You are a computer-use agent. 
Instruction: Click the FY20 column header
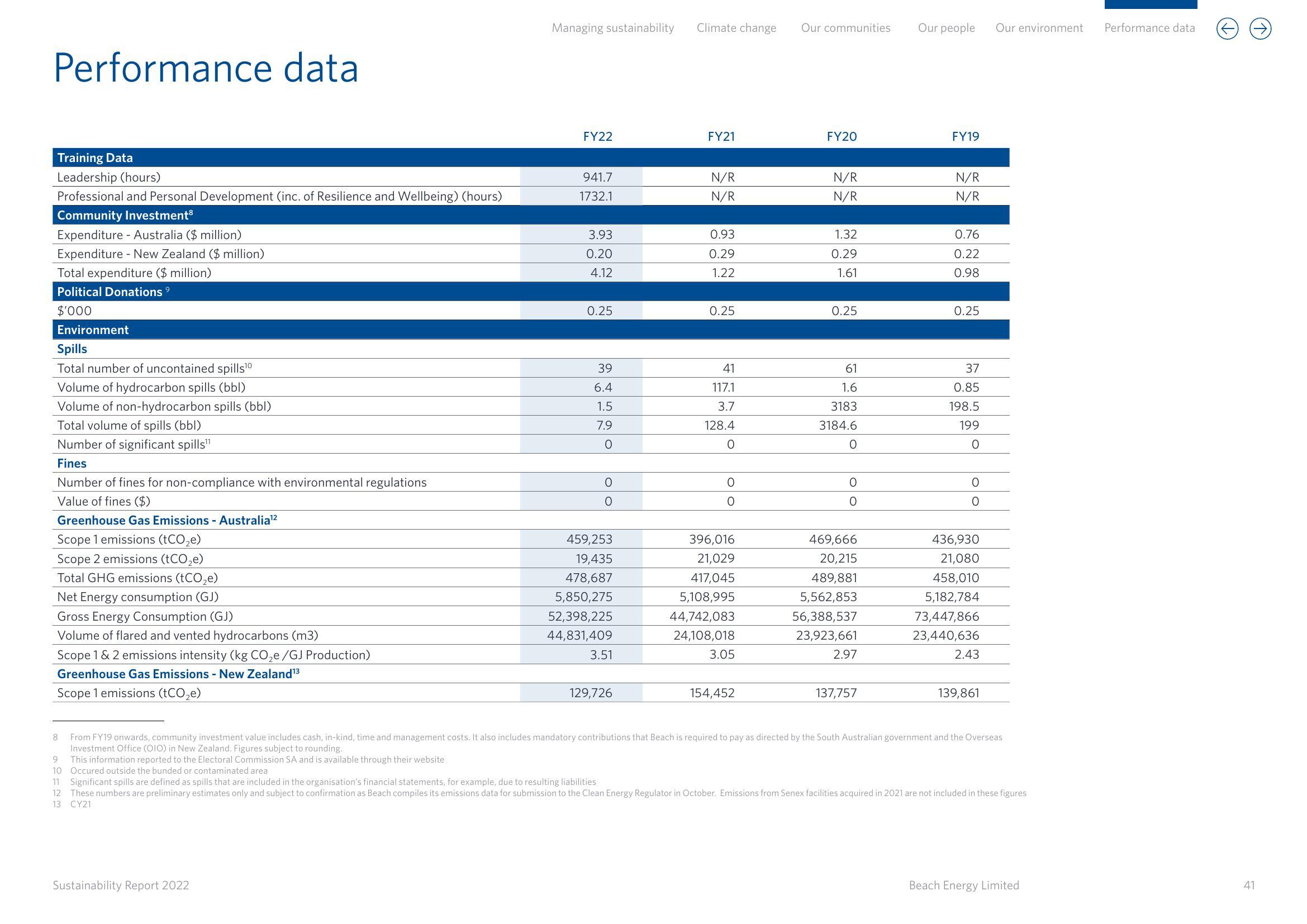click(842, 136)
